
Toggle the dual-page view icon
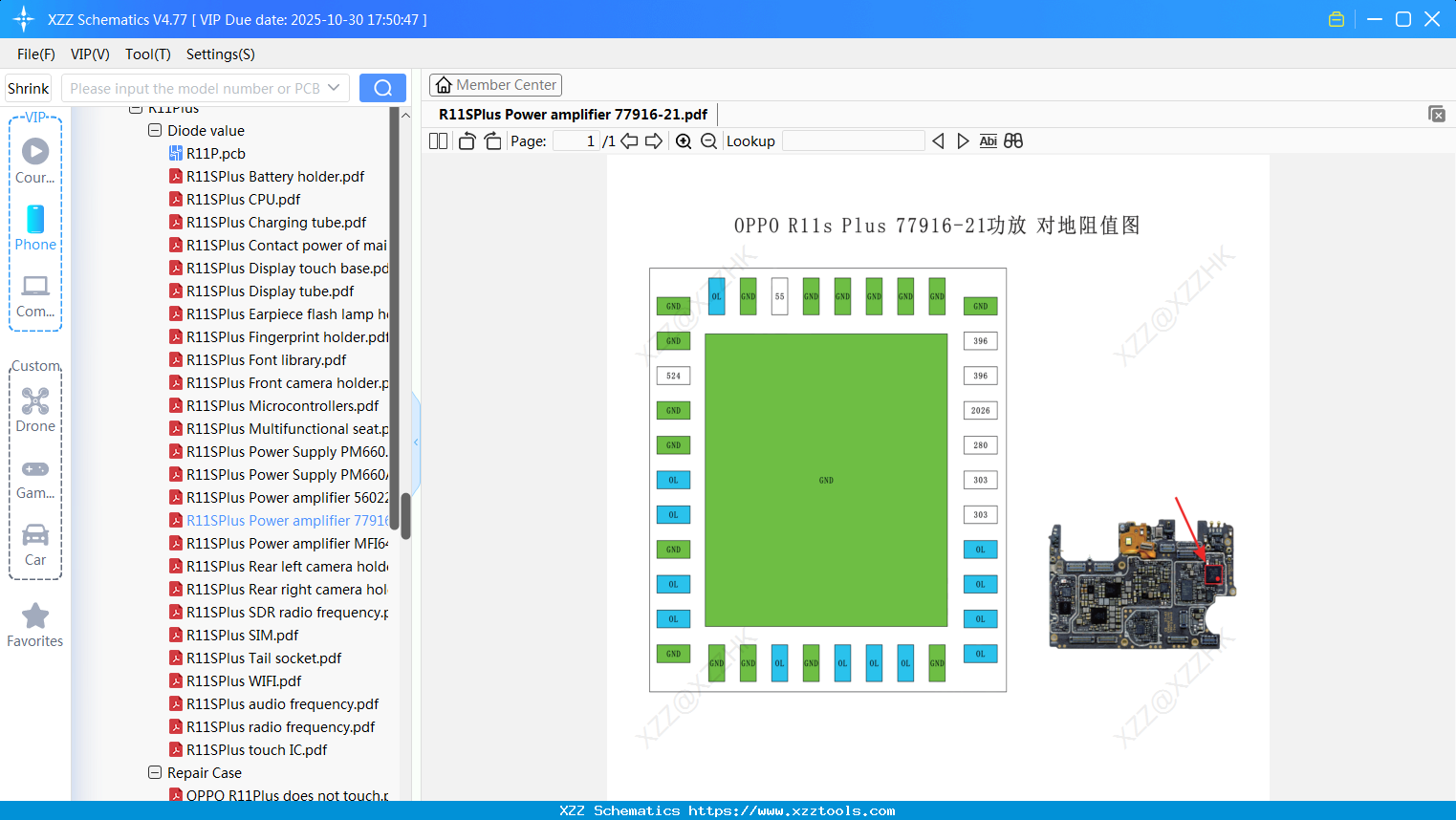coord(438,140)
